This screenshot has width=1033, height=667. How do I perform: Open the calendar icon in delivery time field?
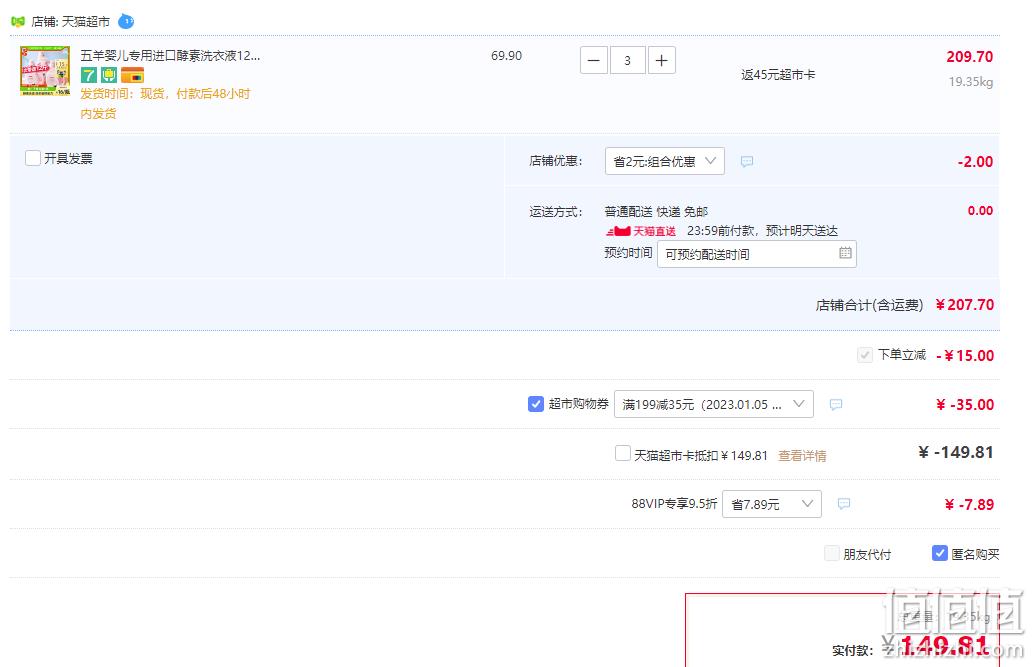click(845, 253)
